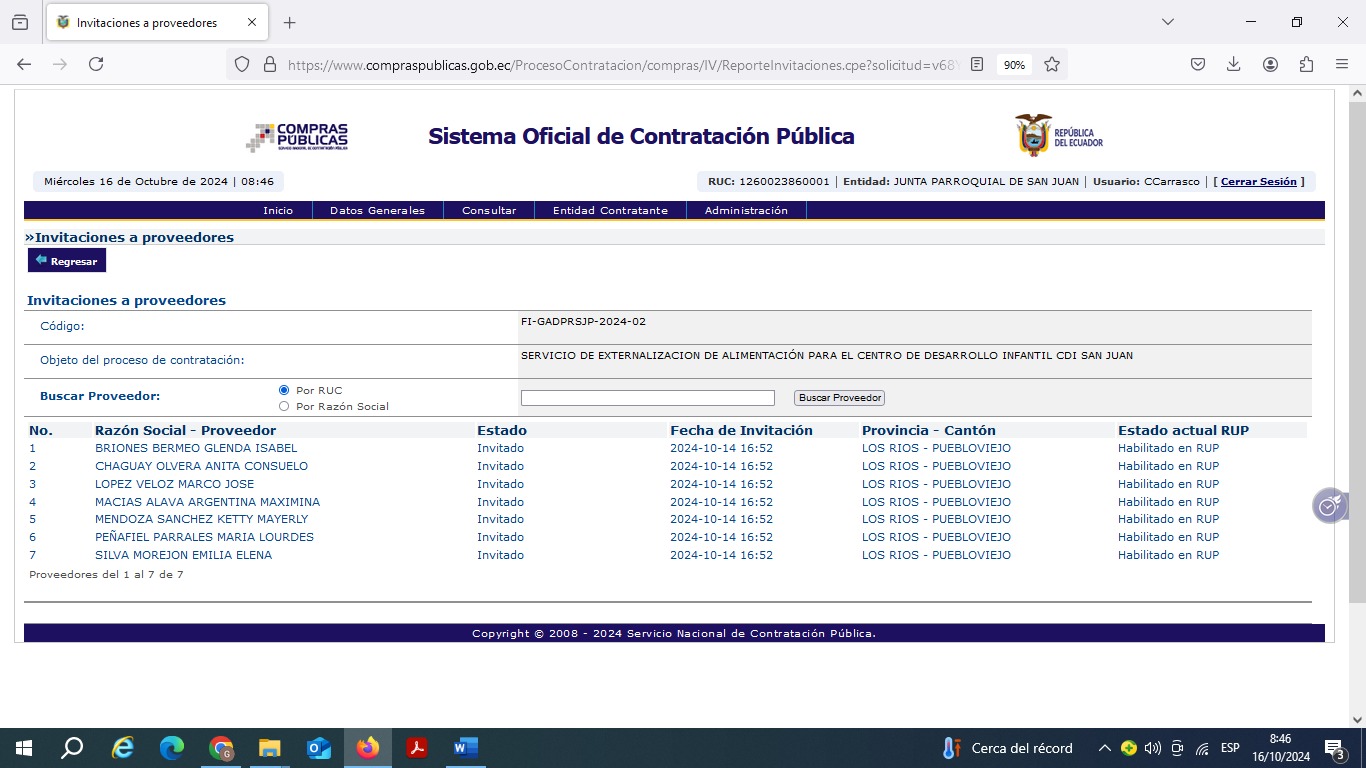This screenshot has width=1366, height=768.
Task: Click the provider search text field
Action: [x=647, y=398]
